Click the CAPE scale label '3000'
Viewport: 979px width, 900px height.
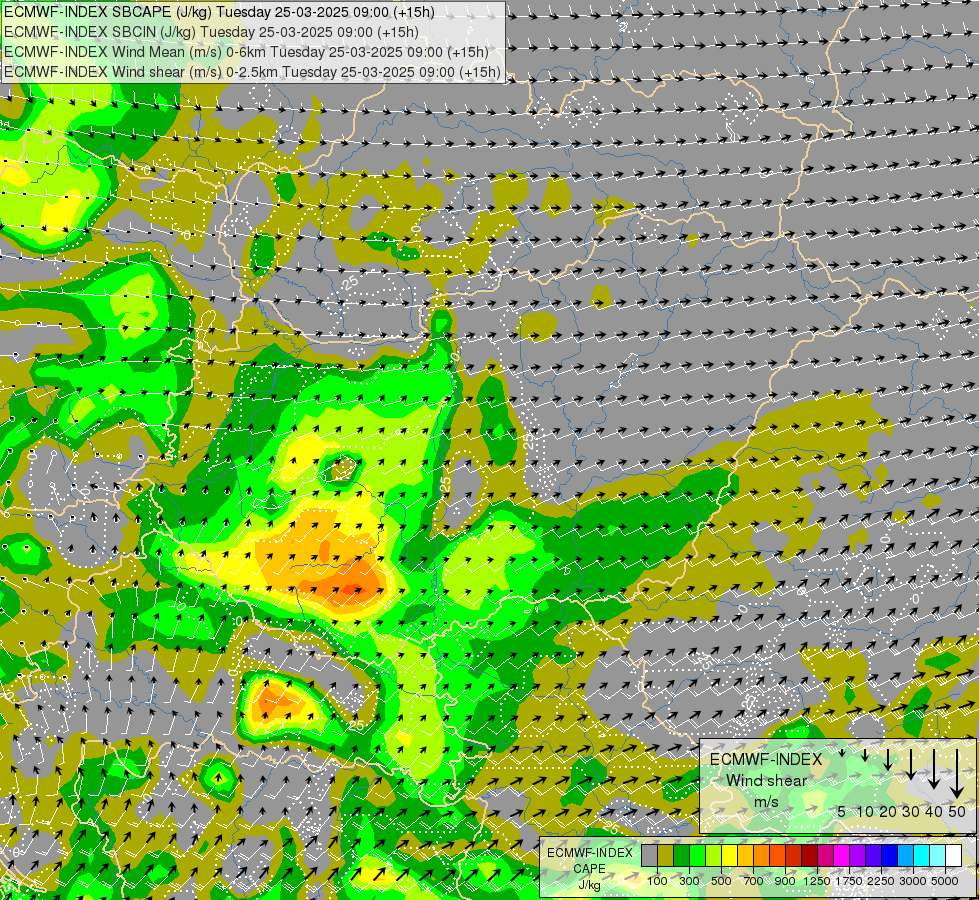(913, 881)
